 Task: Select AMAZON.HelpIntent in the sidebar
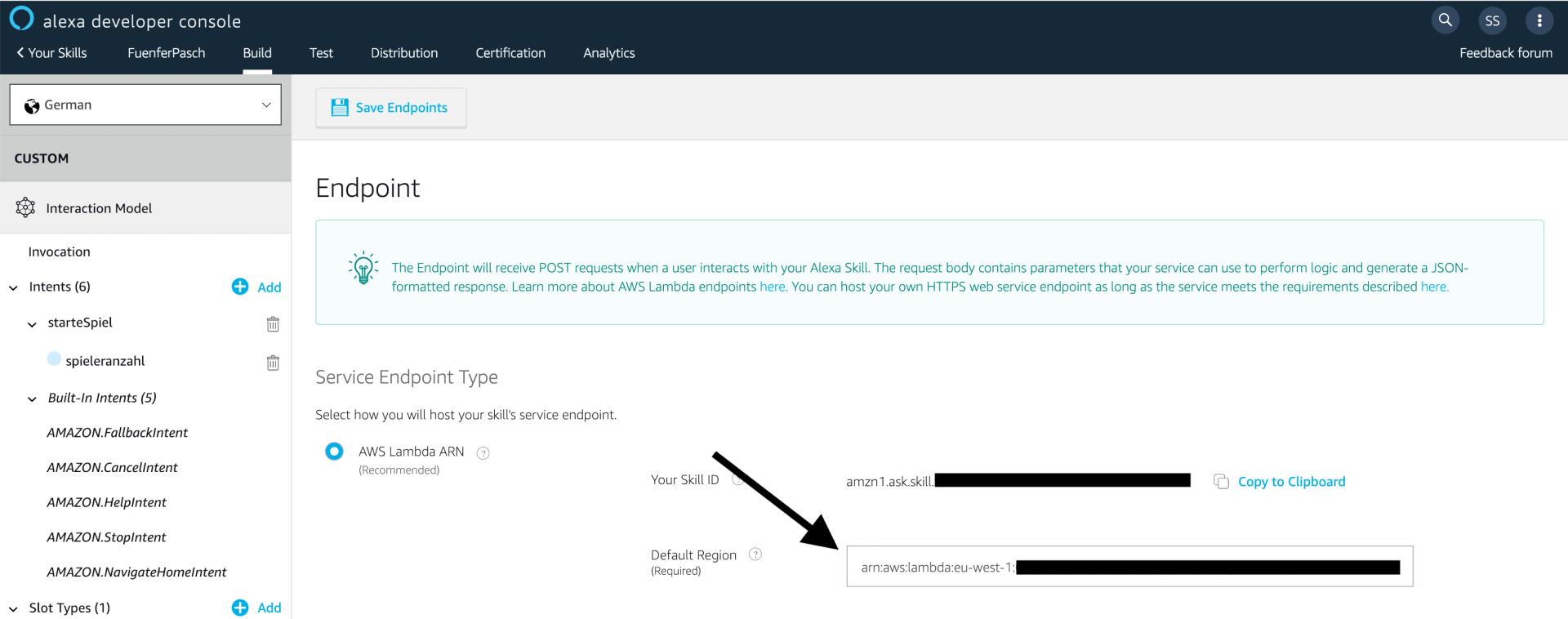click(107, 502)
